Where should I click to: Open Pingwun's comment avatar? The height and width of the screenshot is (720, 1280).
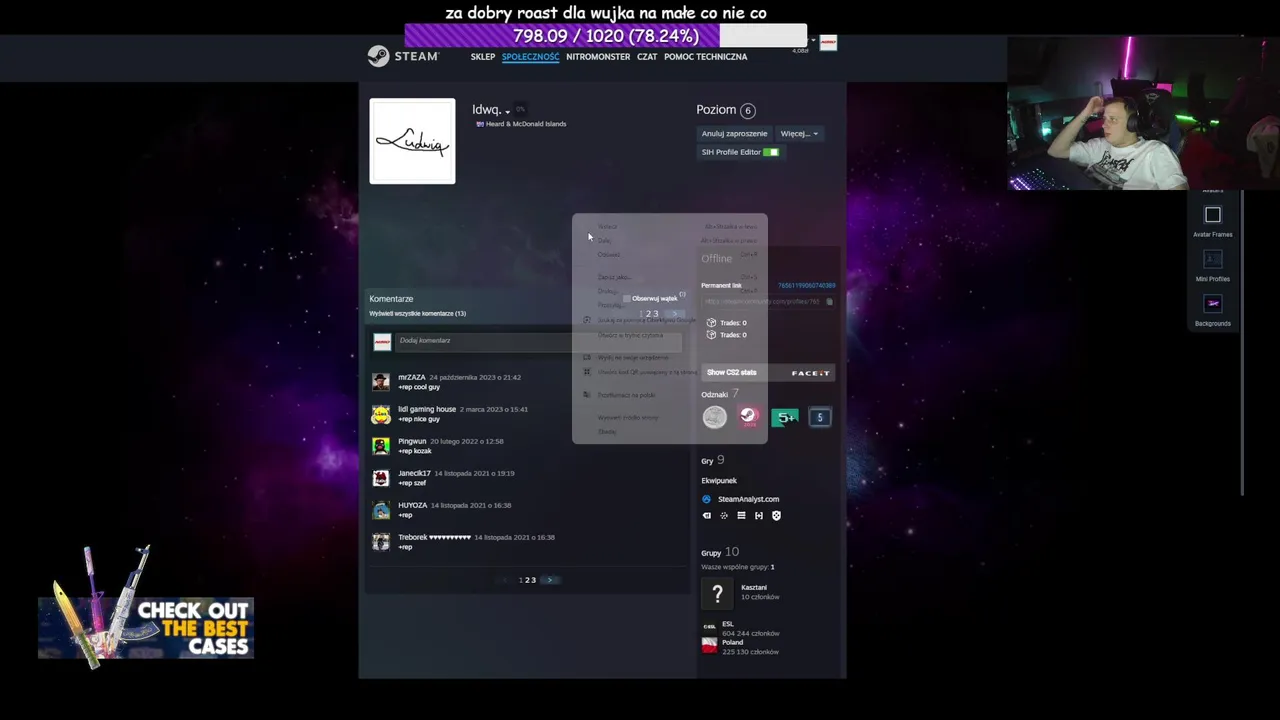(381, 445)
